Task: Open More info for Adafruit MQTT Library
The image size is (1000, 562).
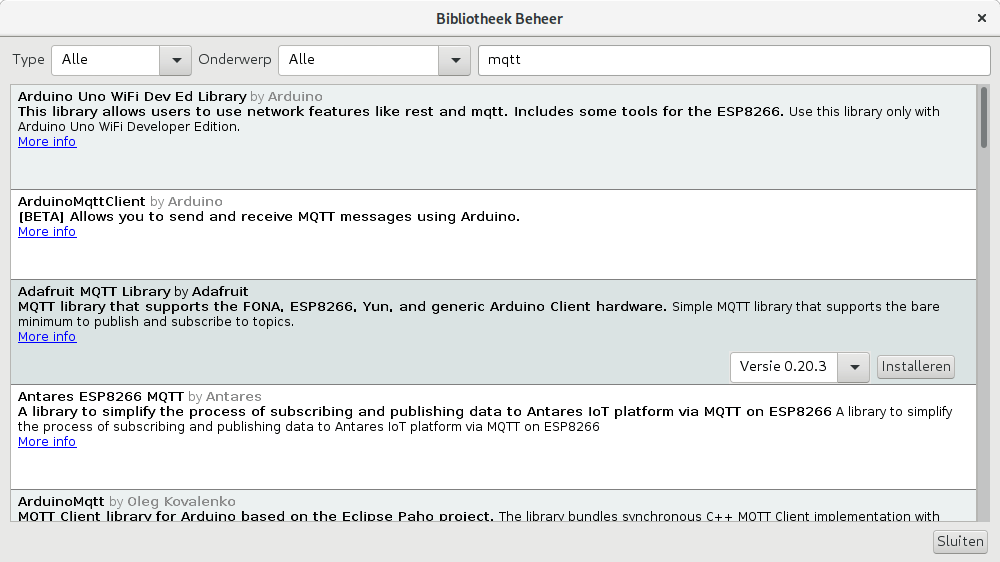Action: pos(47,337)
